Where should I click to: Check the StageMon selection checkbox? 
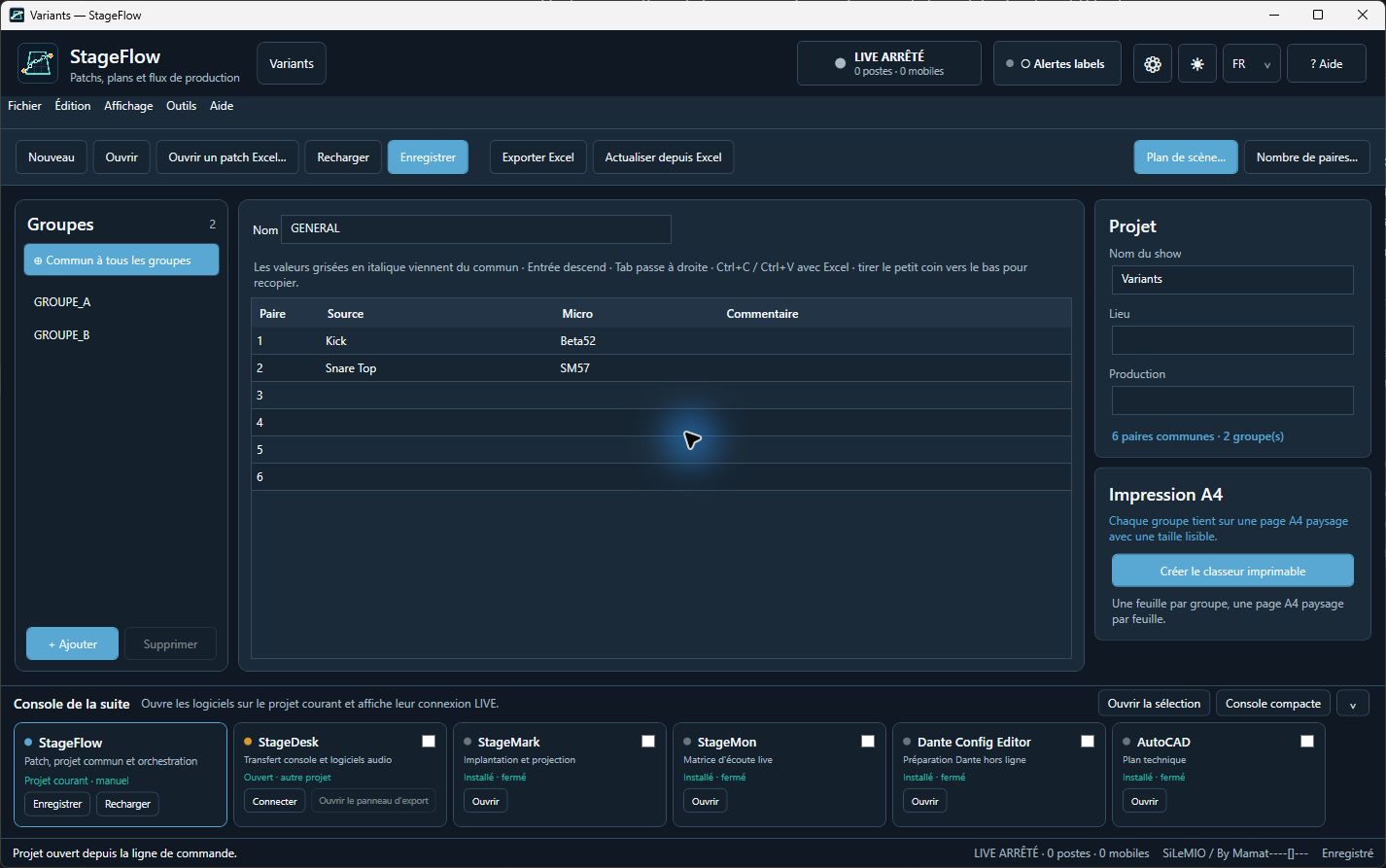tap(868, 742)
